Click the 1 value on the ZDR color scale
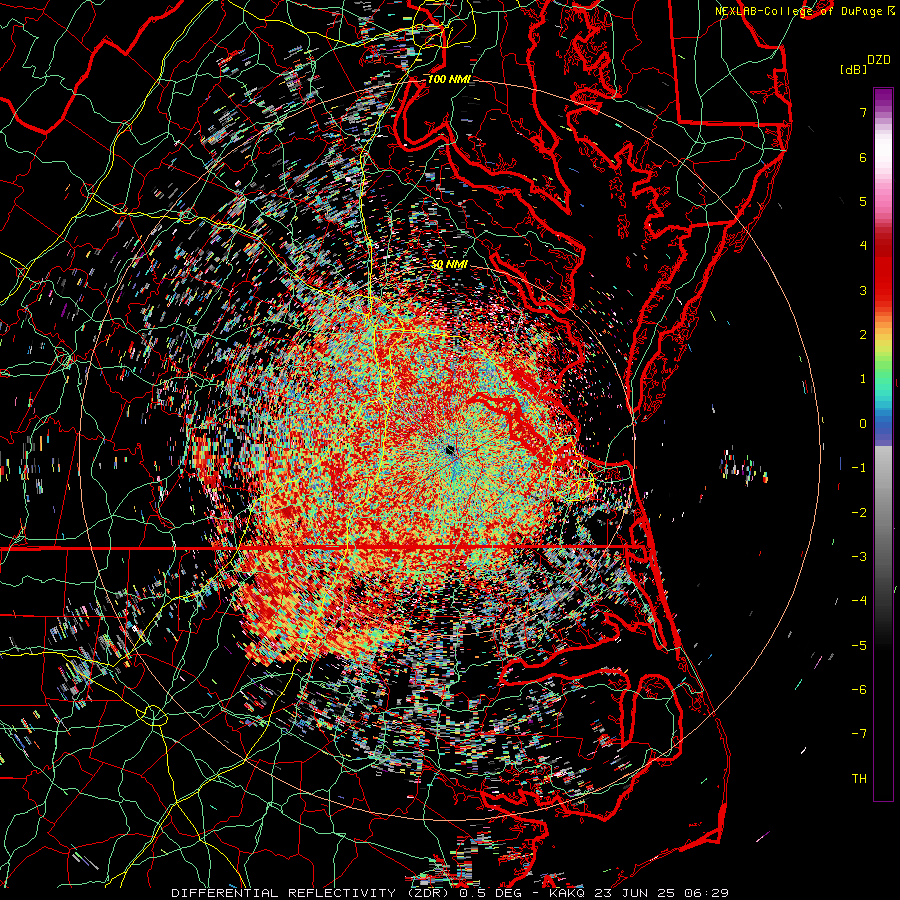Viewport: 900px width, 900px height. pos(863,379)
